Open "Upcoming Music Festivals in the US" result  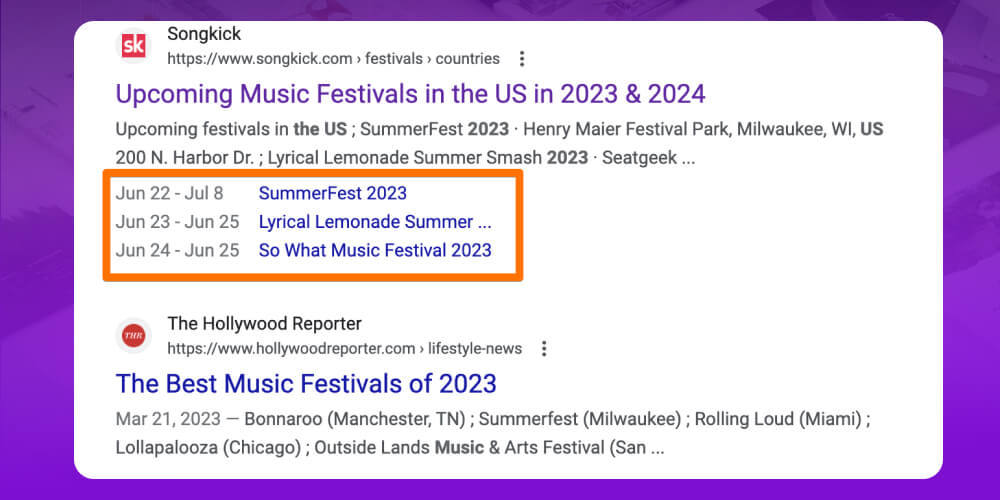pyautogui.click(x=411, y=94)
